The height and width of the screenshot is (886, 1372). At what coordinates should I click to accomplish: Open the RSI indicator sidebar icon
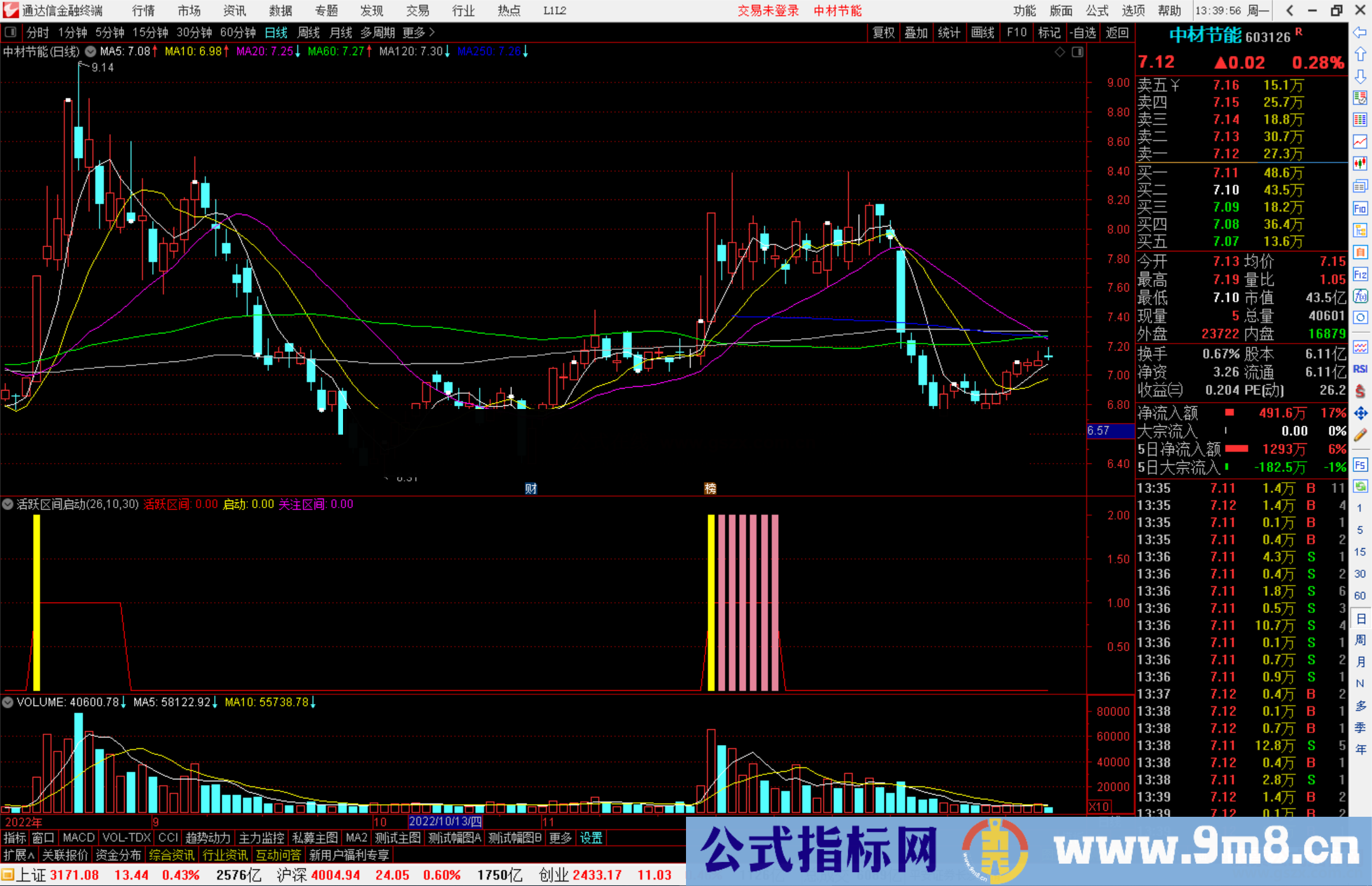(x=1360, y=369)
